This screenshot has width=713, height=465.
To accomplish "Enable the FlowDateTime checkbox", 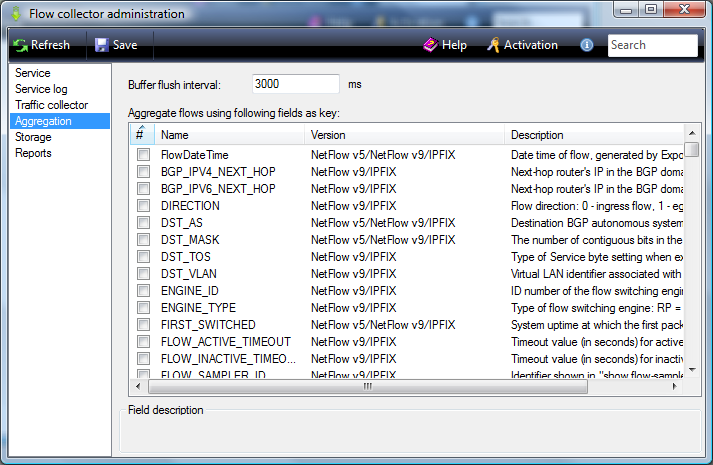I will (144, 155).
